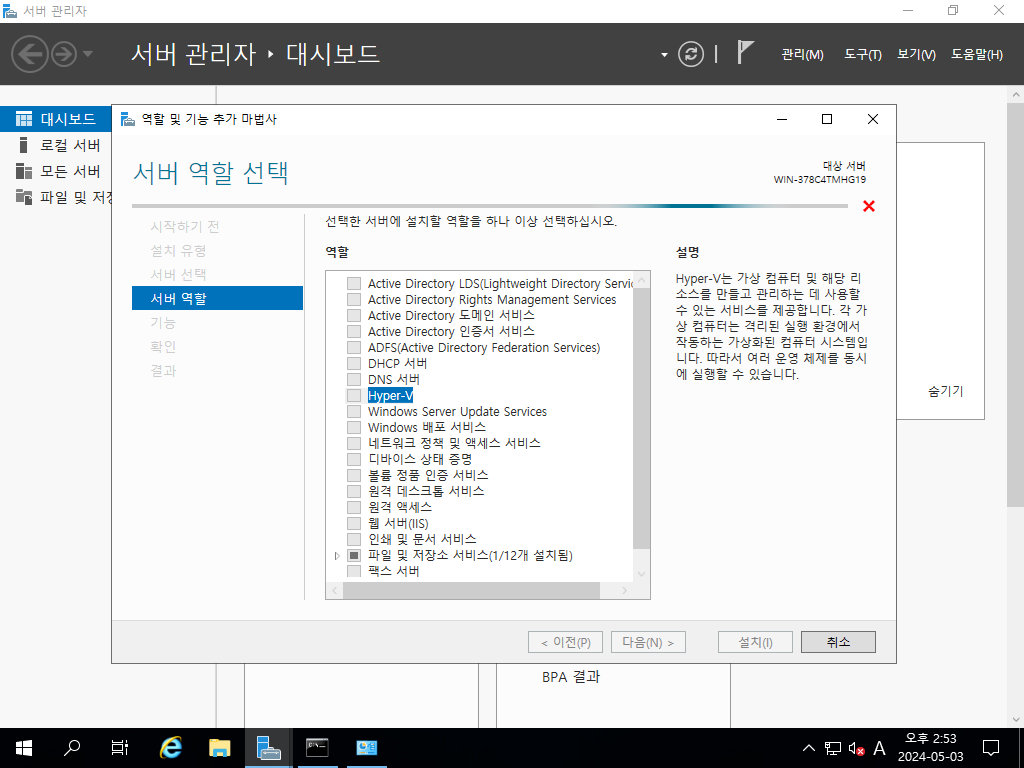
Task: Click the Back navigation arrow in Server Manager
Action: pos(30,54)
